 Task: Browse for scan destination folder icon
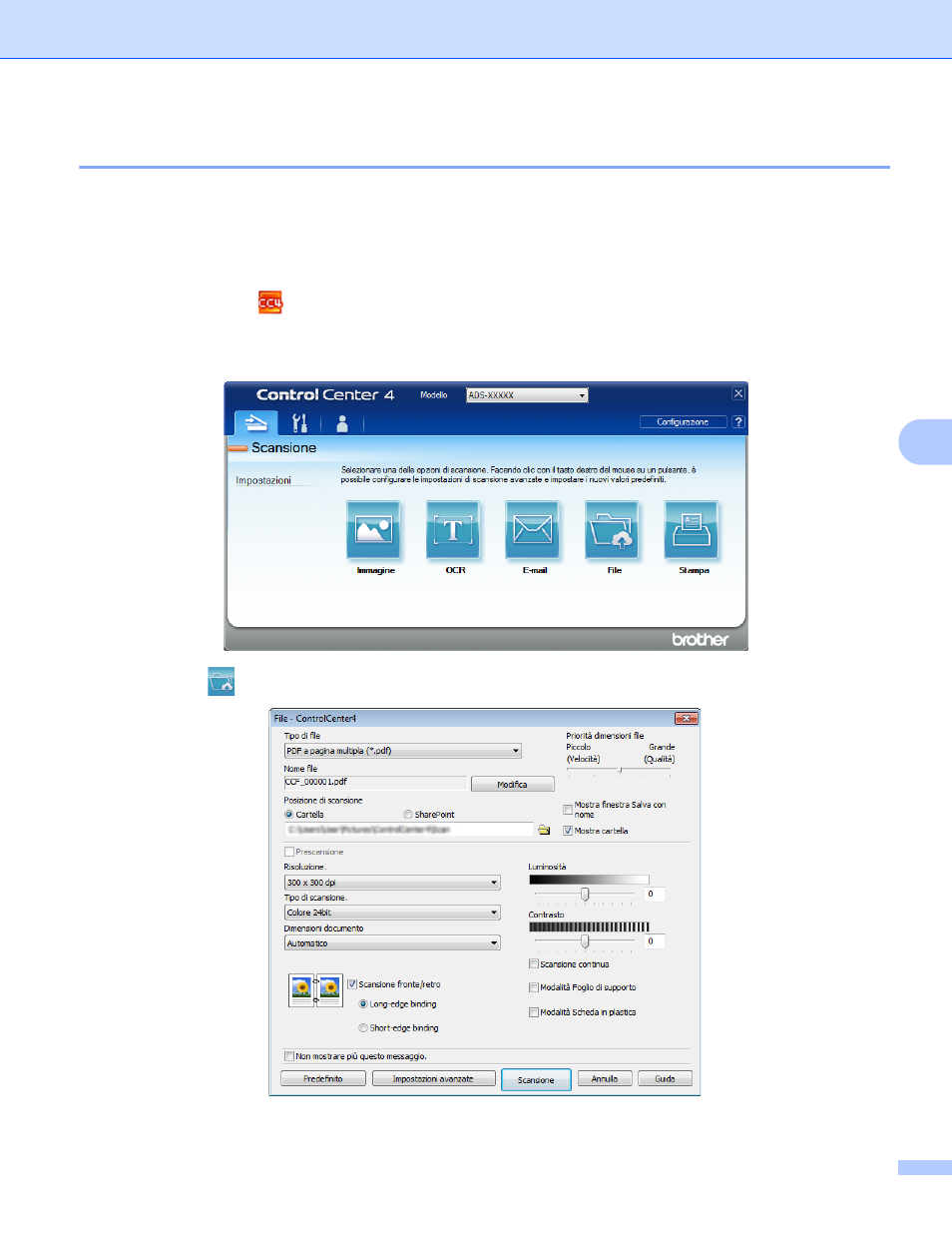click(x=544, y=830)
